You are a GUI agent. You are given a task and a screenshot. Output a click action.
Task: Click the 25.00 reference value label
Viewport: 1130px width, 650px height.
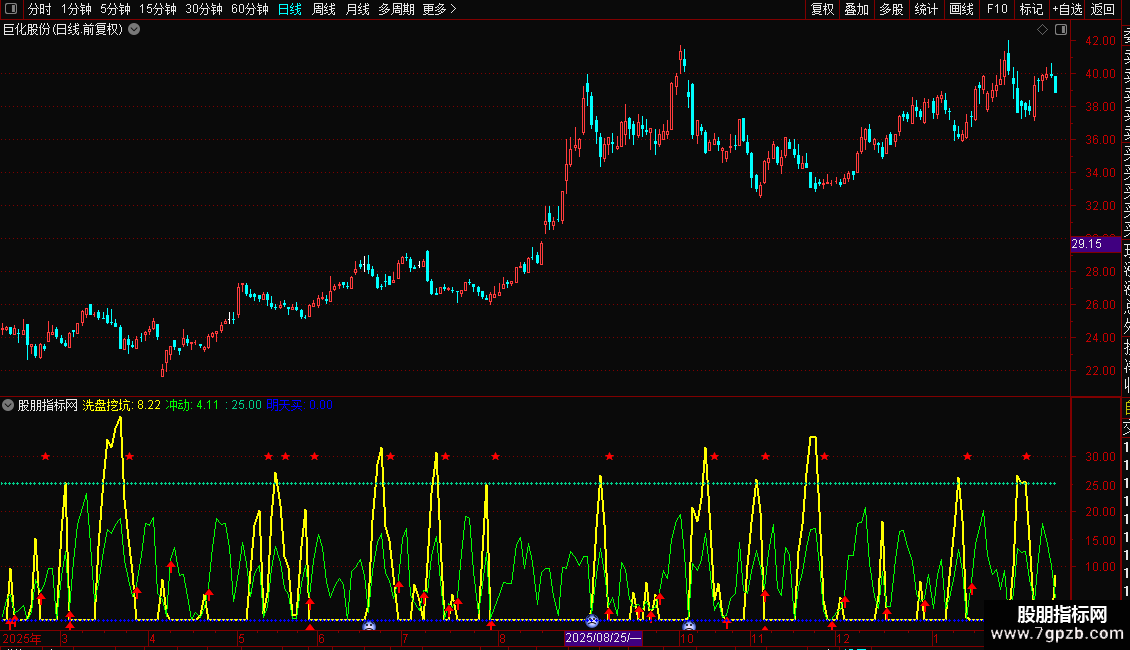point(246,405)
